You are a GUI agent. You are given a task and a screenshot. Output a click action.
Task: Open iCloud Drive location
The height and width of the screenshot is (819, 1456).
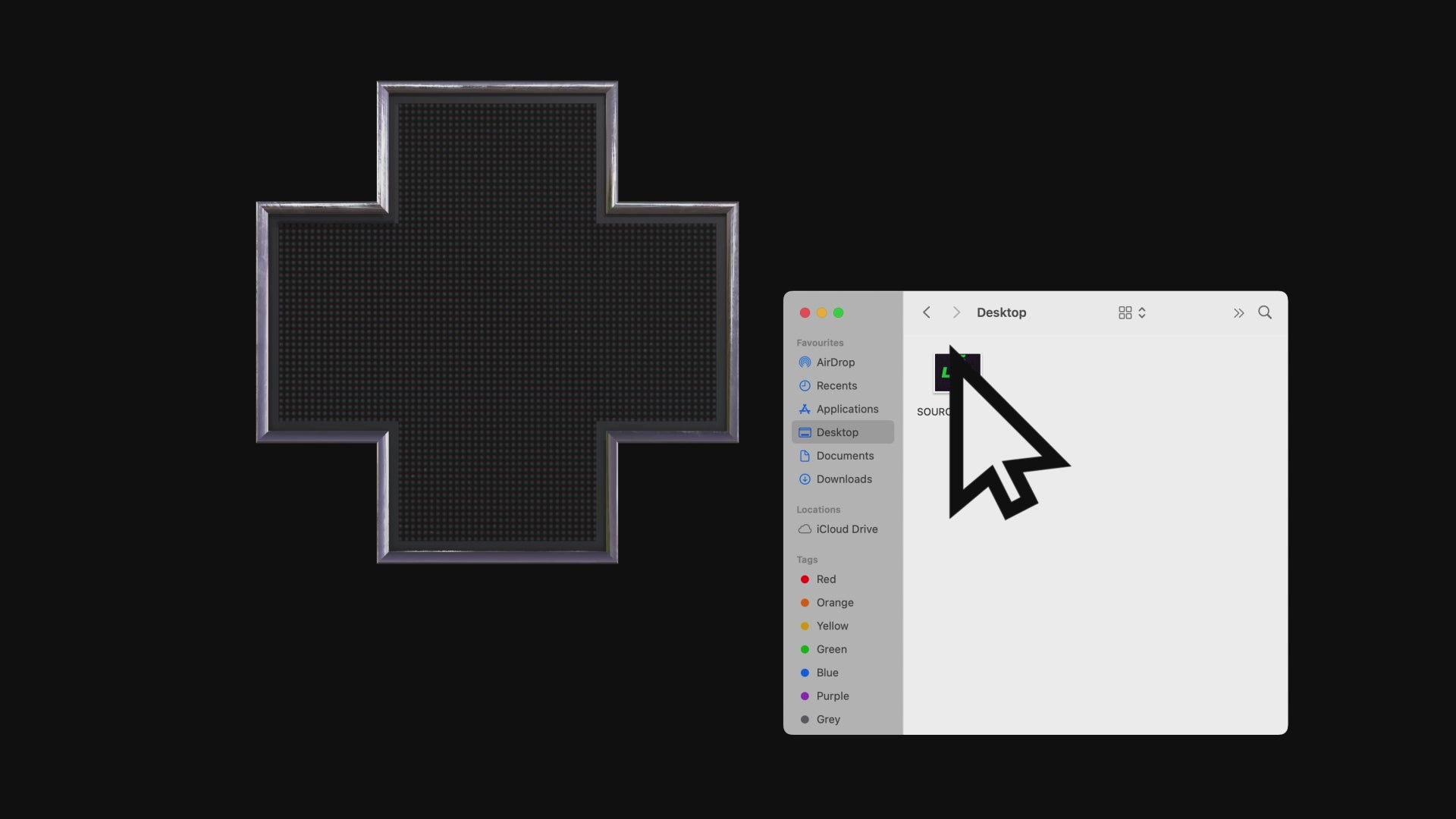click(846, 529)
